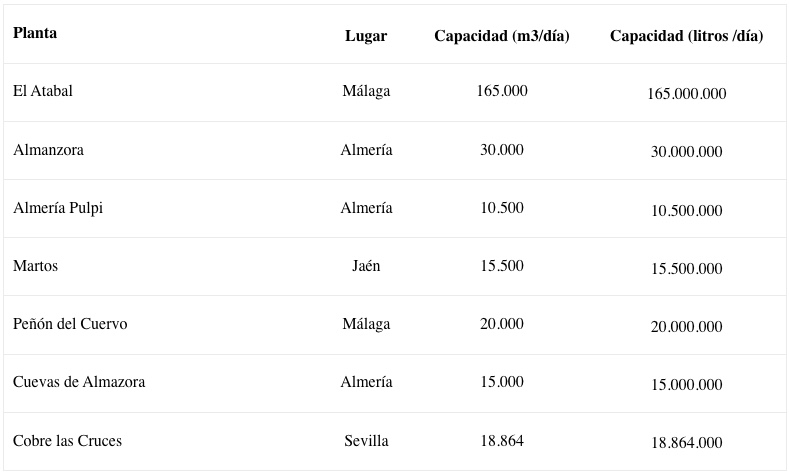Click the Jaén location cell
Image resolution: width=789 pixels, height=476 pixels.
(x=366, y=266)
